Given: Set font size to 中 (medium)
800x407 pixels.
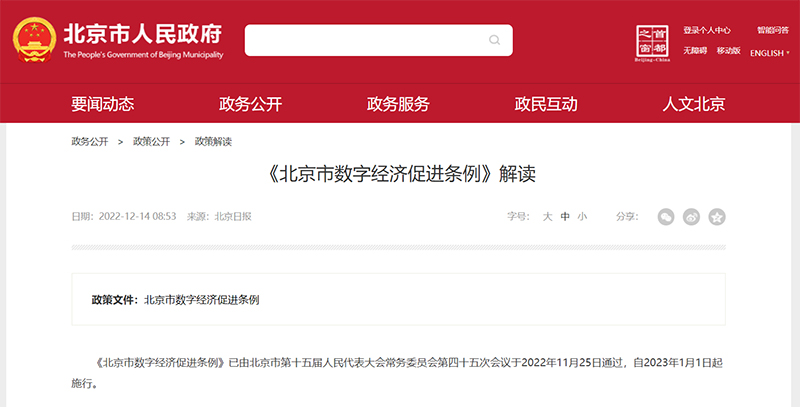Looking at the screenshot, I should coord(565,216).
